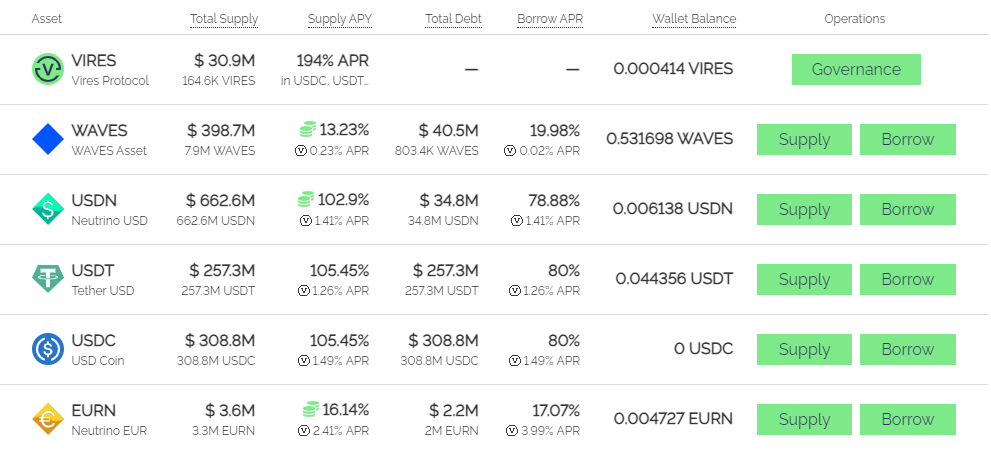Image resolution: width=991 pixels, height=454 pixels.
Task: Sort by Total Supply column header
Action: click(x=224, y=19)
